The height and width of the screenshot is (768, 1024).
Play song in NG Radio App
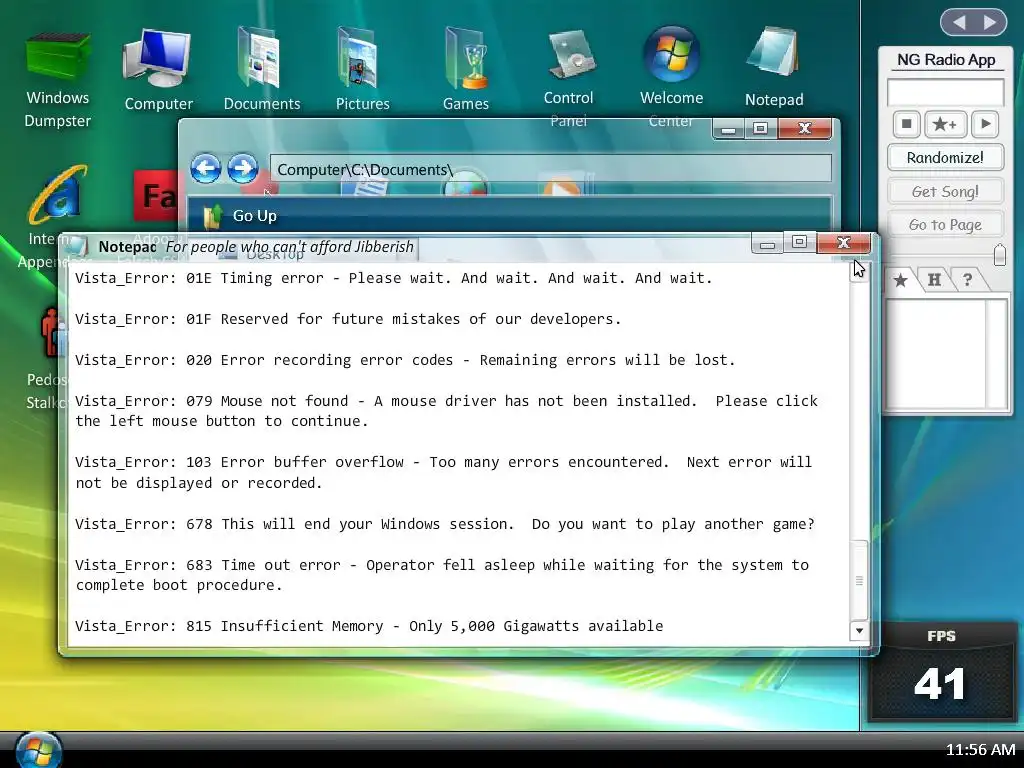click(x=985, y=123)
